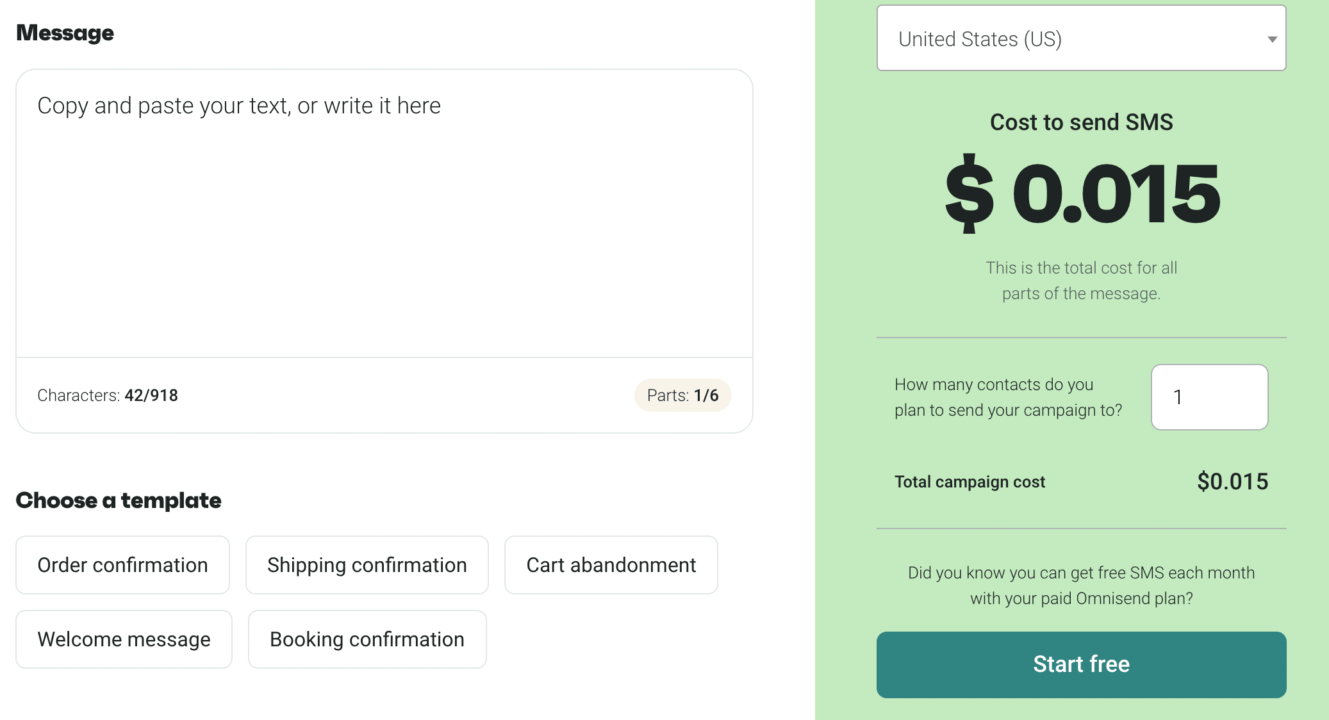The width and height of the screenshot is (1329, 720).
Task: Choose the Shipping confirmation template
Action: coord(367,565)
